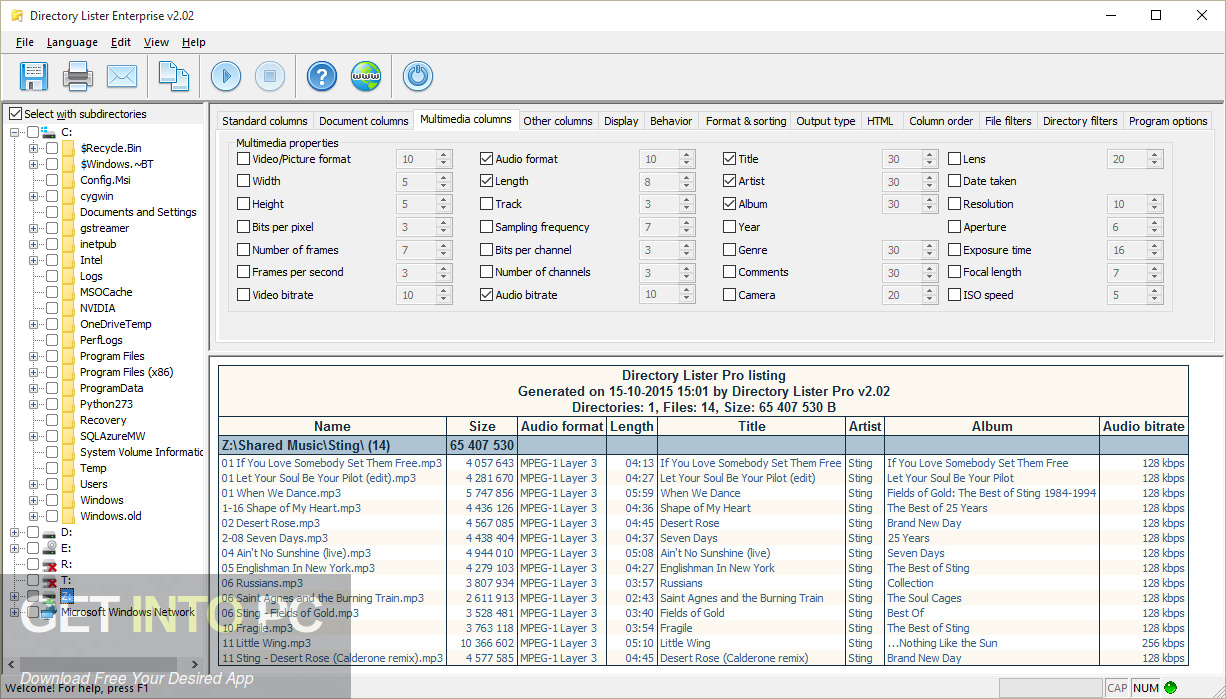The height and width of the screenshot is (699, 1226).
Task: Increase the Length width spinner
Action: (687, 177)
